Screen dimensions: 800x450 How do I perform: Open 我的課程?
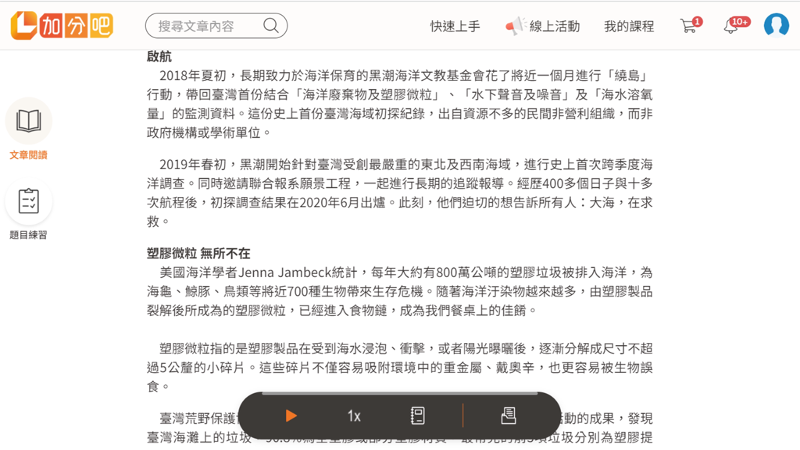click(628, 26)
